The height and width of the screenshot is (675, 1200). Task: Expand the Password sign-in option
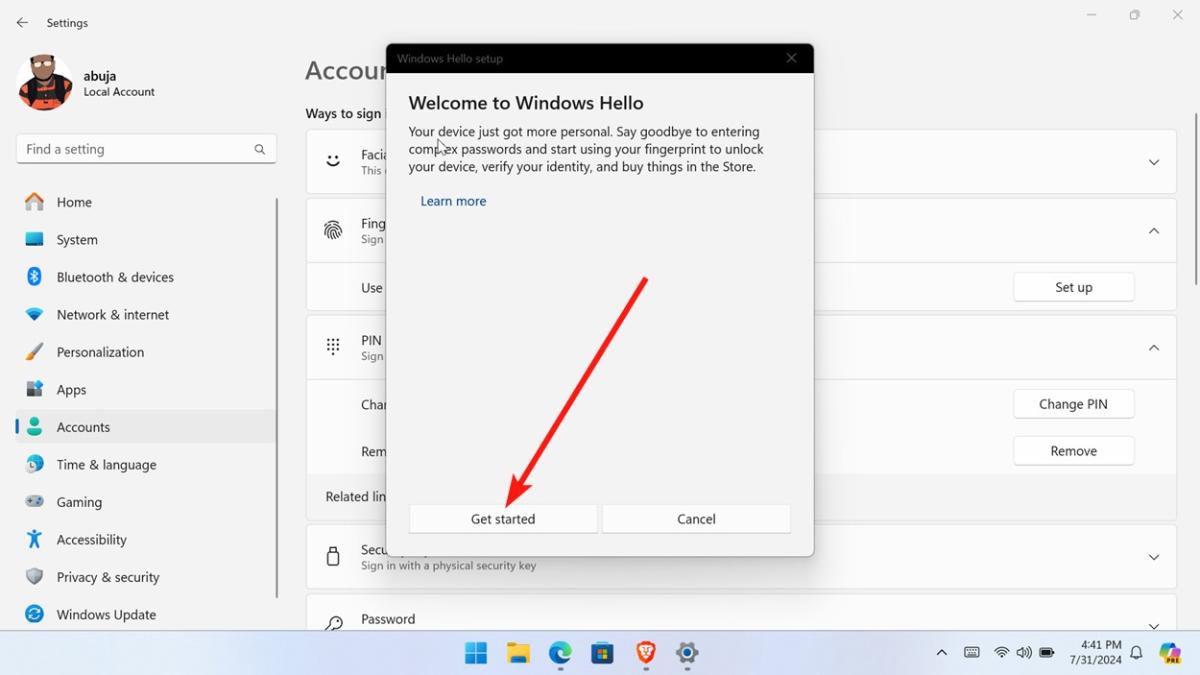point(1152,618)
